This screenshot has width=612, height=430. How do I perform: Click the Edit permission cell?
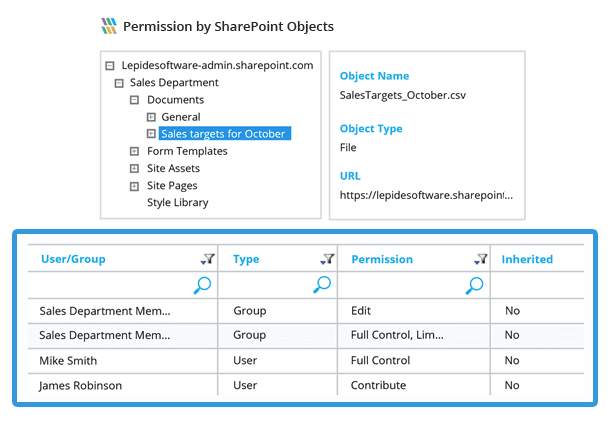pos(414,311)
